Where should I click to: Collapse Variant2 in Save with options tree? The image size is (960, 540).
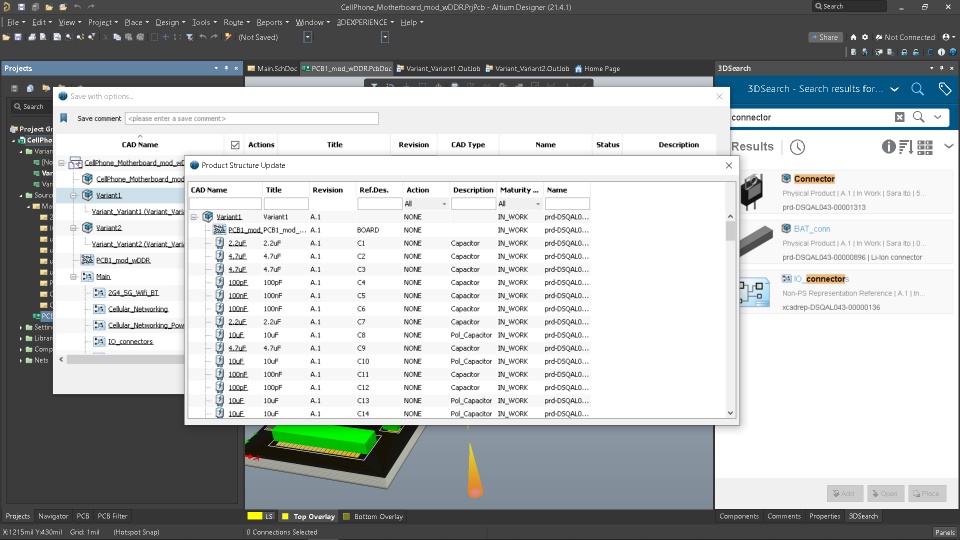(x=73, y=228)
